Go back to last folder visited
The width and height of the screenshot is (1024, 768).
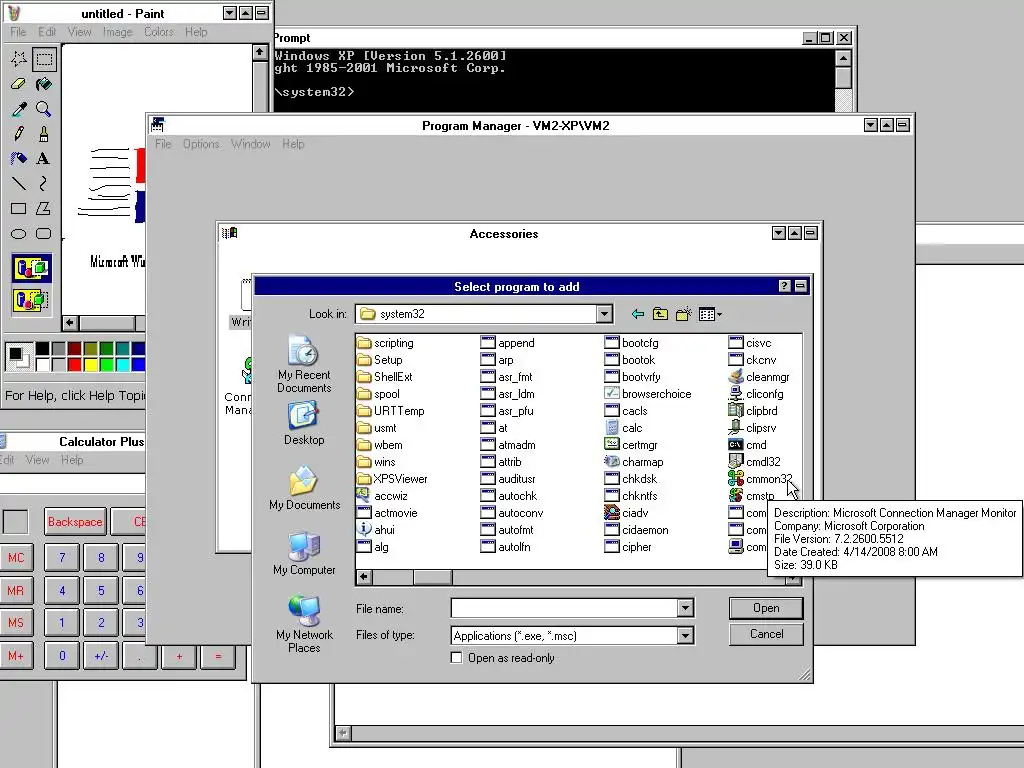click(x=637, y=315)
